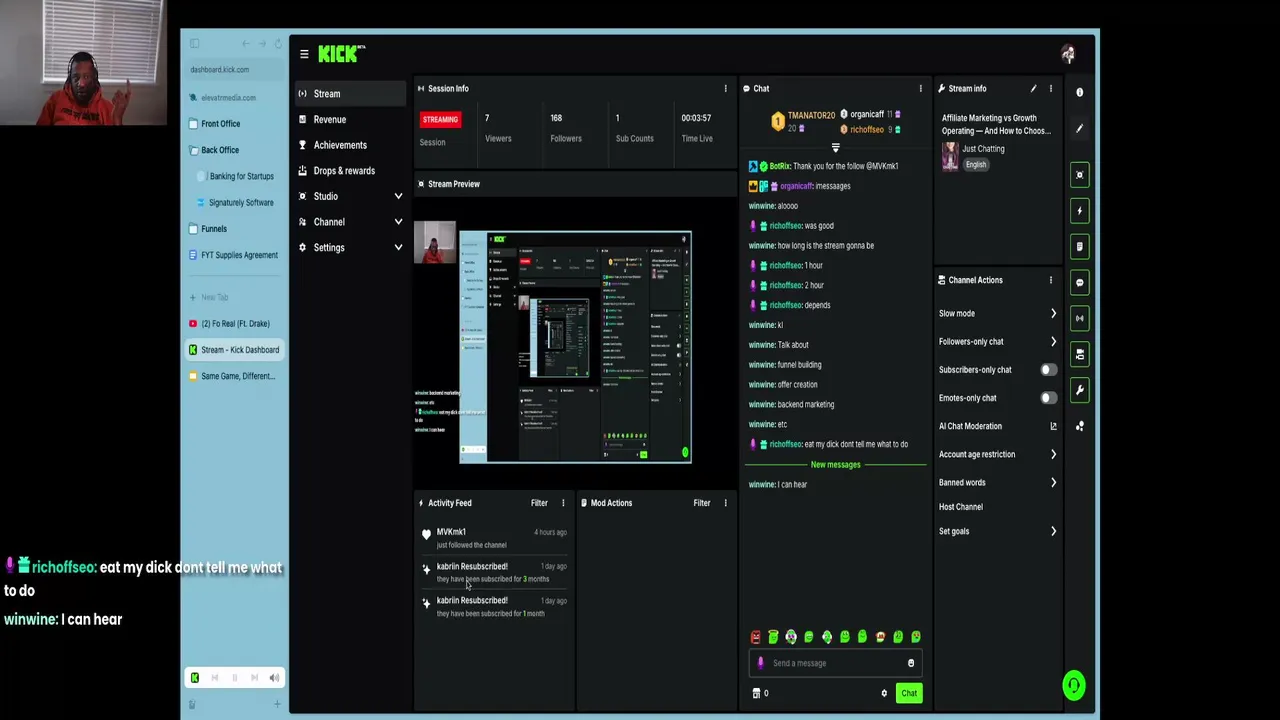The width and height of the screenshot is (1280, 720).
Task: Click the dashboard.kick.com address bar
Action: [235, 70]
